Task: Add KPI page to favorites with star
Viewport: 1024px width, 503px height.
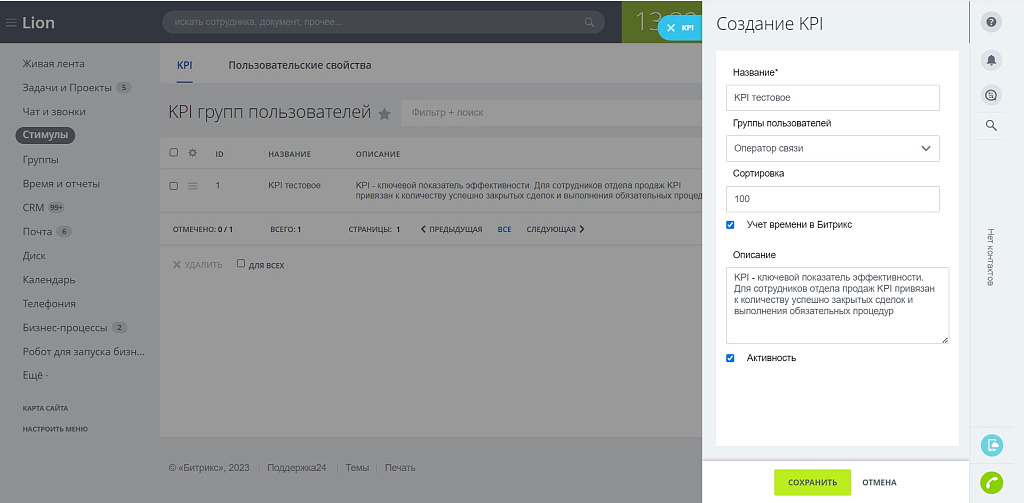Action: [x=384, y=114]
